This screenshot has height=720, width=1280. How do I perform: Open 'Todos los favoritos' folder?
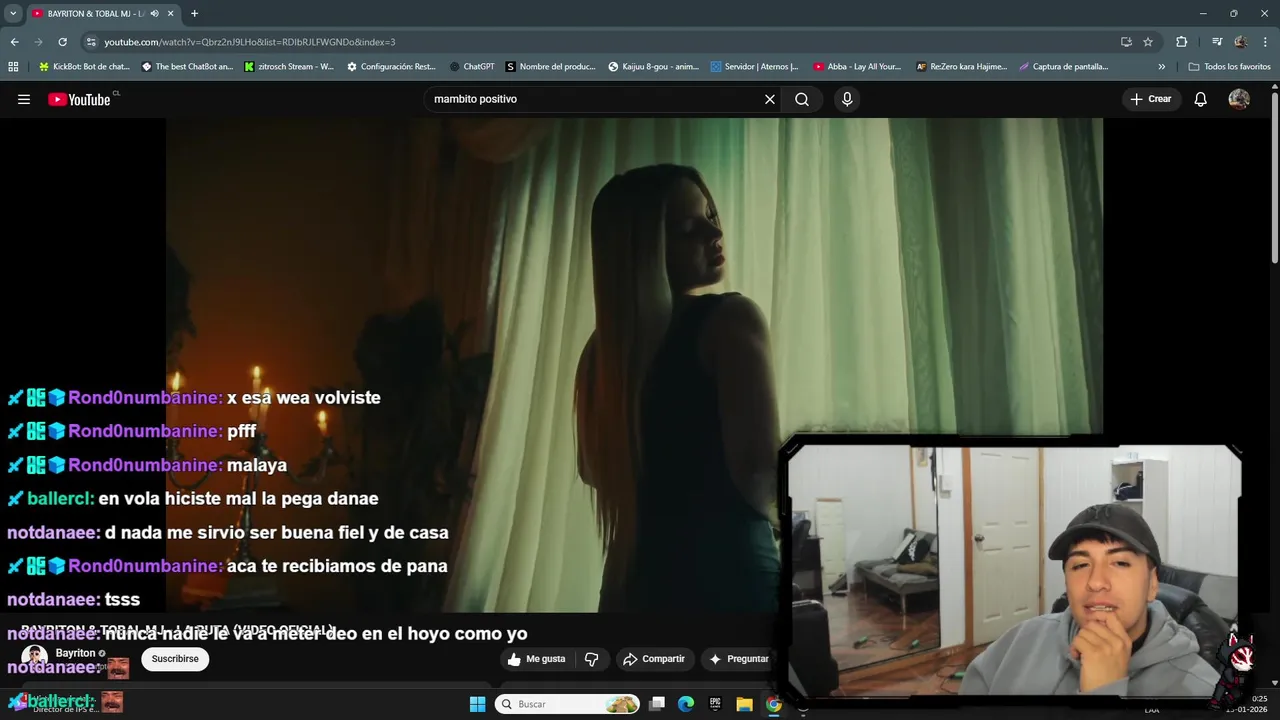pos(1229,67)
